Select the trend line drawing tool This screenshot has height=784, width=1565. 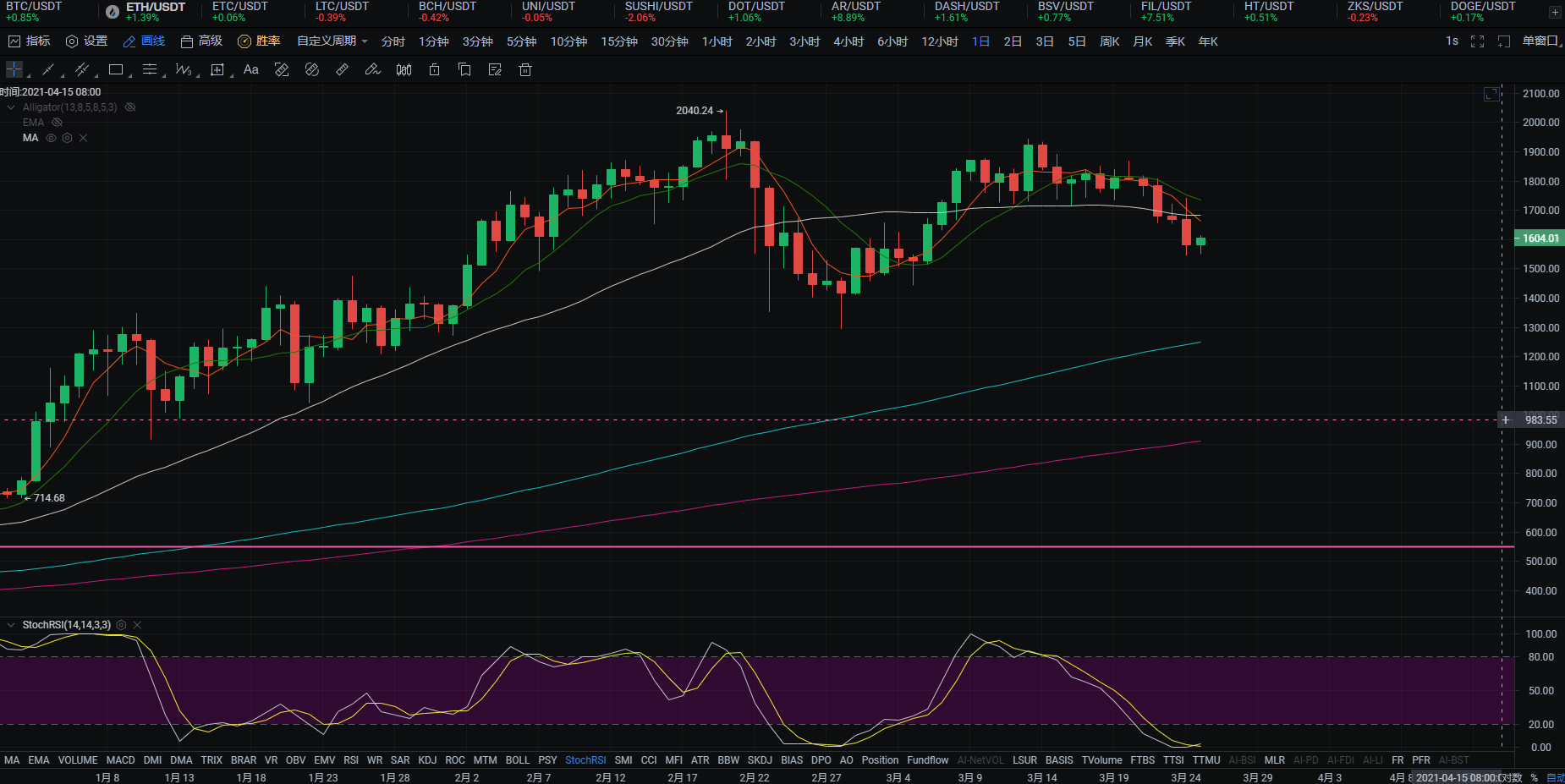[x=48, y=69]
